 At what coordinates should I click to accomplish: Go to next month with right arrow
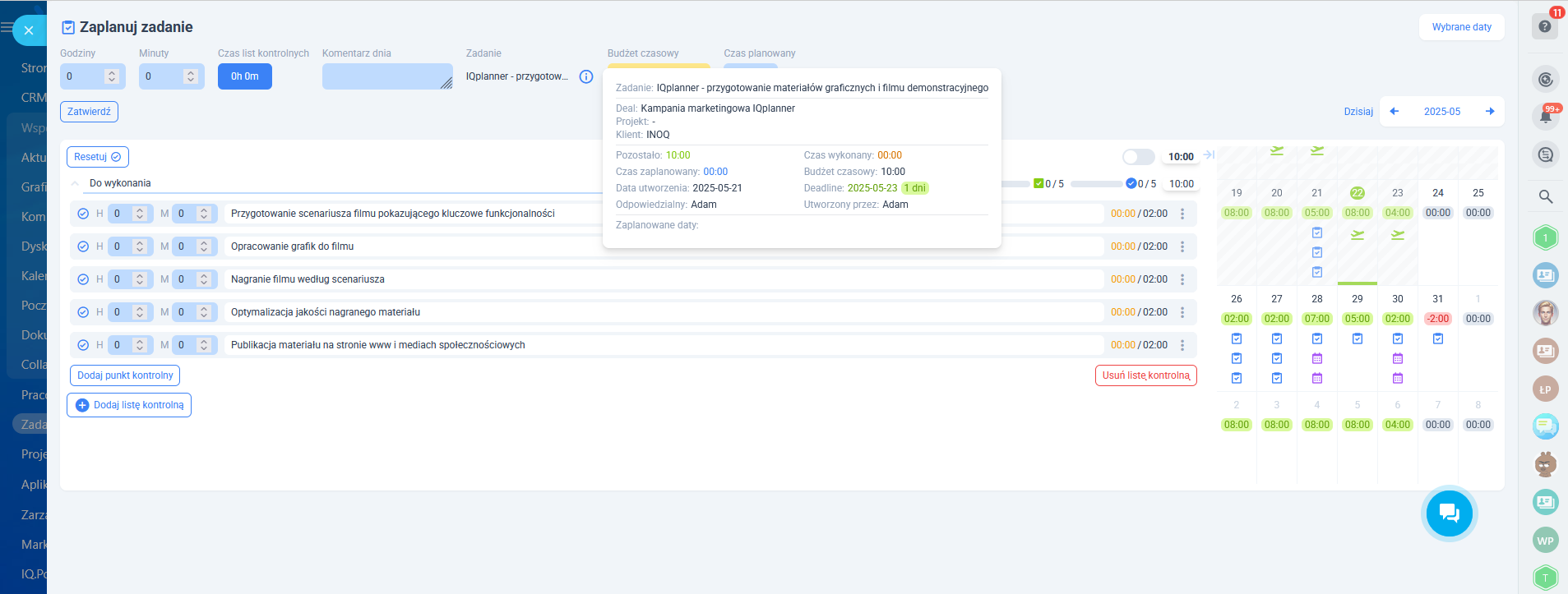point(1490,112)
